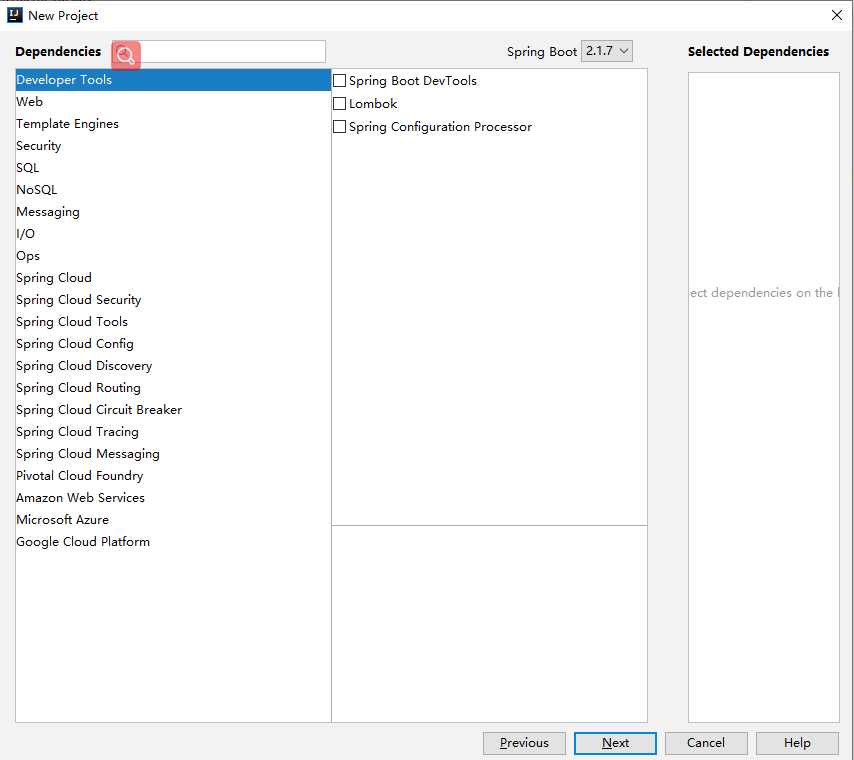Select Microsoft Azure category

click(x=173, y=520)
